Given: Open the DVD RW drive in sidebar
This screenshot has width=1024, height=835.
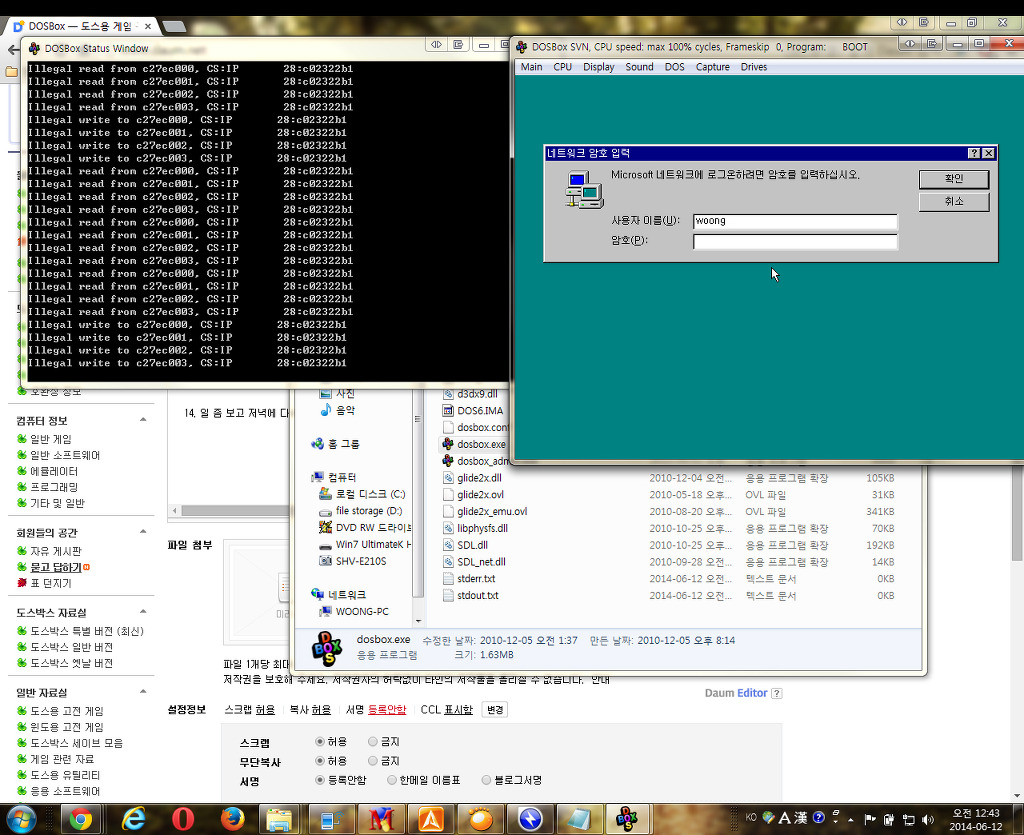Looking at the screenshot, I should [x=324, y=528].
